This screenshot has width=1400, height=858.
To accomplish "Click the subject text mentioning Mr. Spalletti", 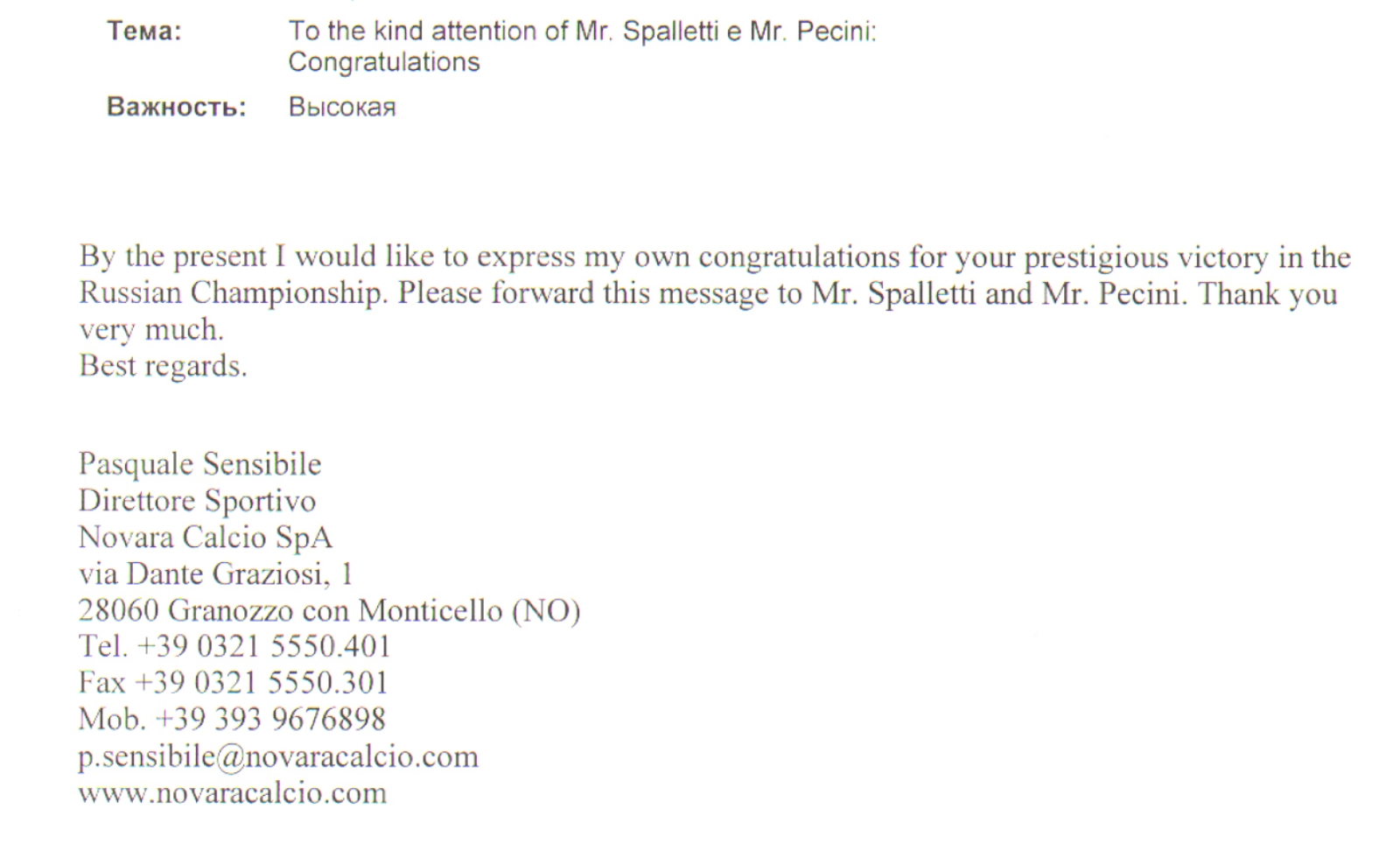I will point(582,32).
